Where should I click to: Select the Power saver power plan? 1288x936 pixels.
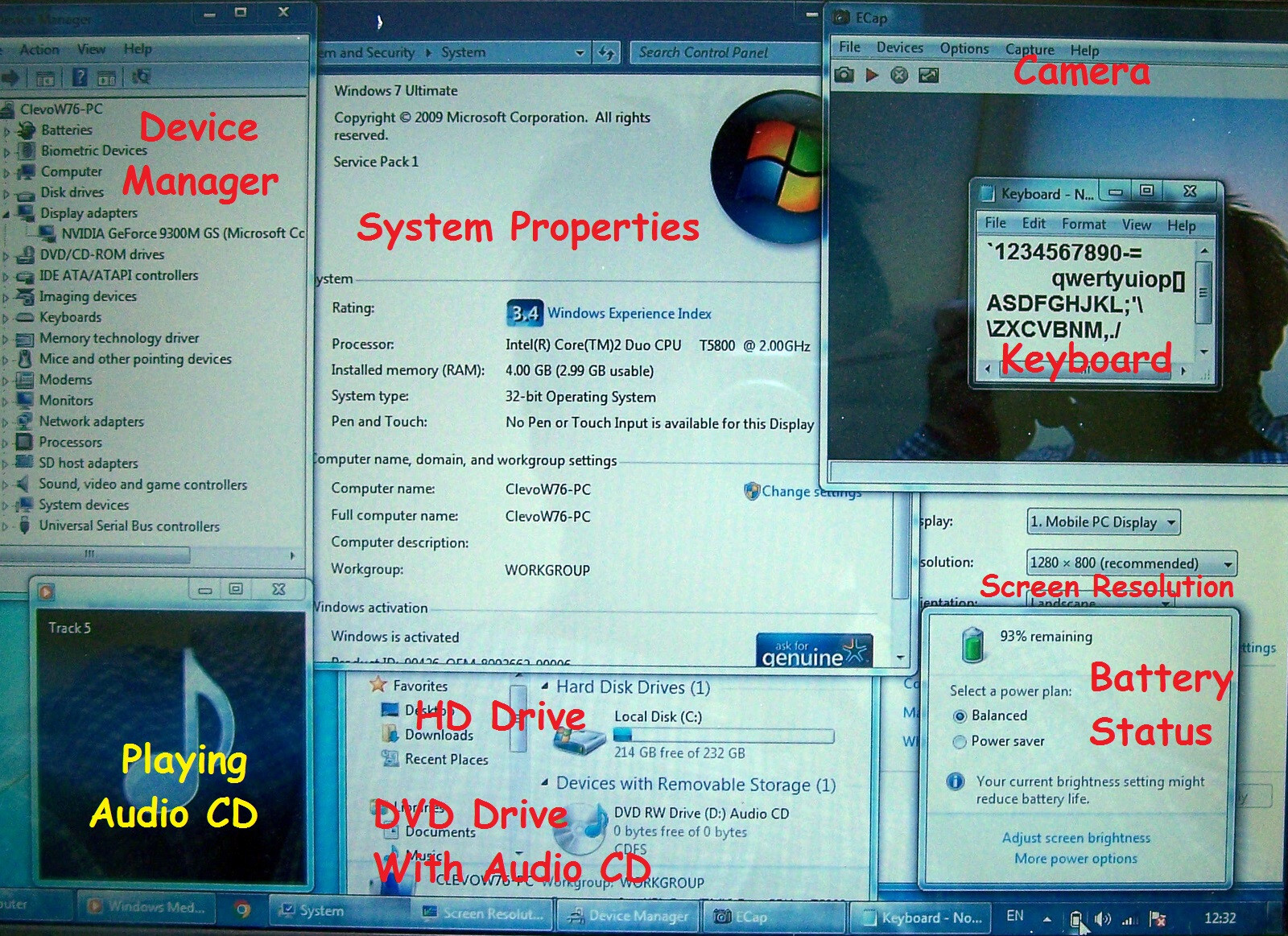960,742
